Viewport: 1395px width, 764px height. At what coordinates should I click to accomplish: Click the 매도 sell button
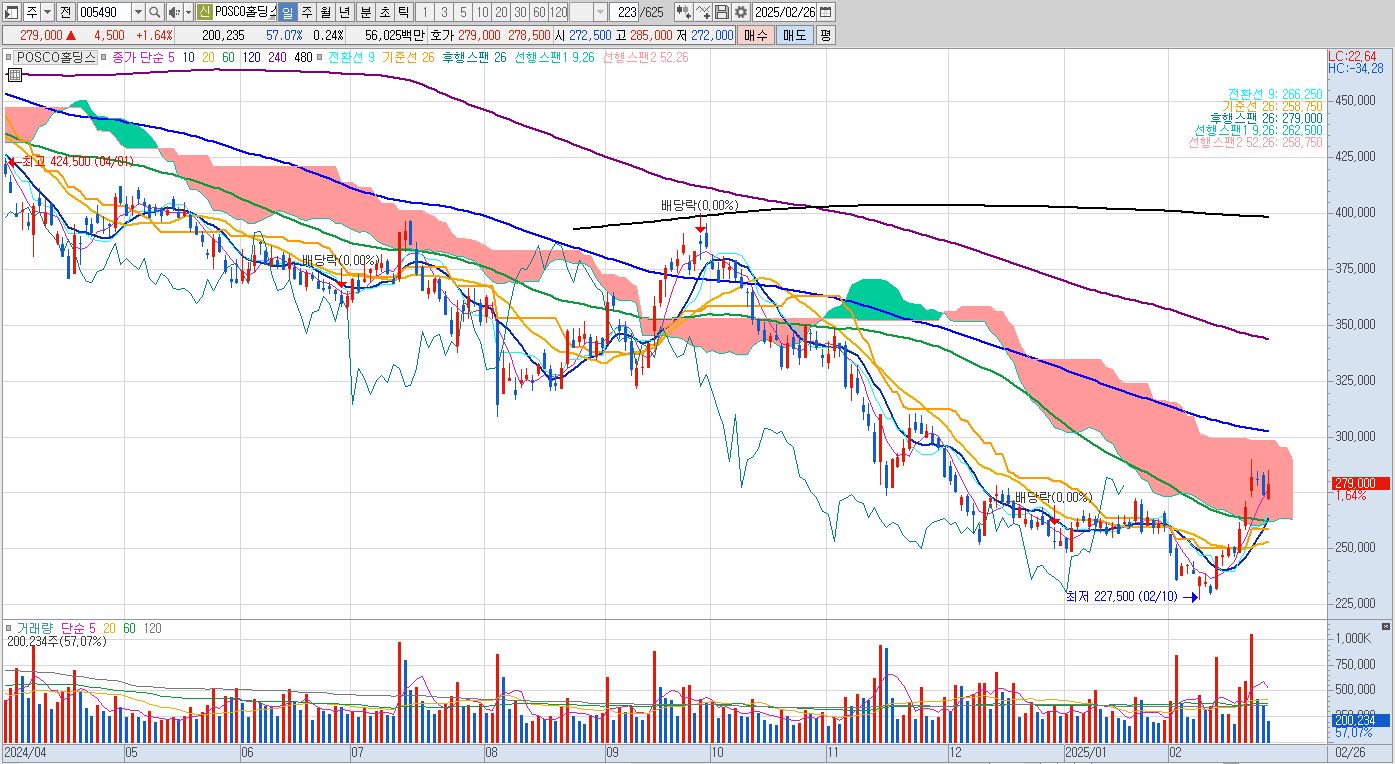coord(794,35)
